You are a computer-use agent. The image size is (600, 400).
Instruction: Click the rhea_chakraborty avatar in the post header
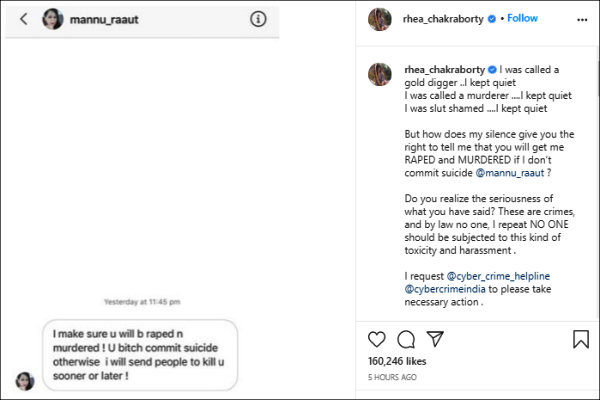[x=379, y=18]
